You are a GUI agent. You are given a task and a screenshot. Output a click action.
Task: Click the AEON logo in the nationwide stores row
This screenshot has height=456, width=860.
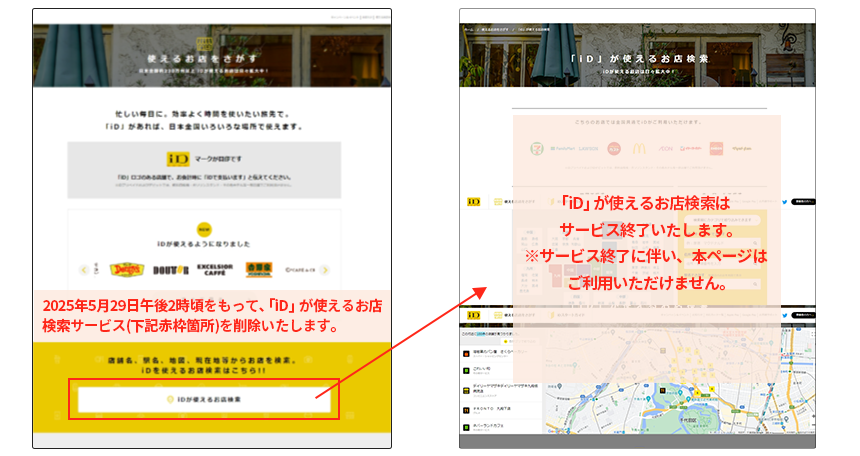[x=665, y=149]
